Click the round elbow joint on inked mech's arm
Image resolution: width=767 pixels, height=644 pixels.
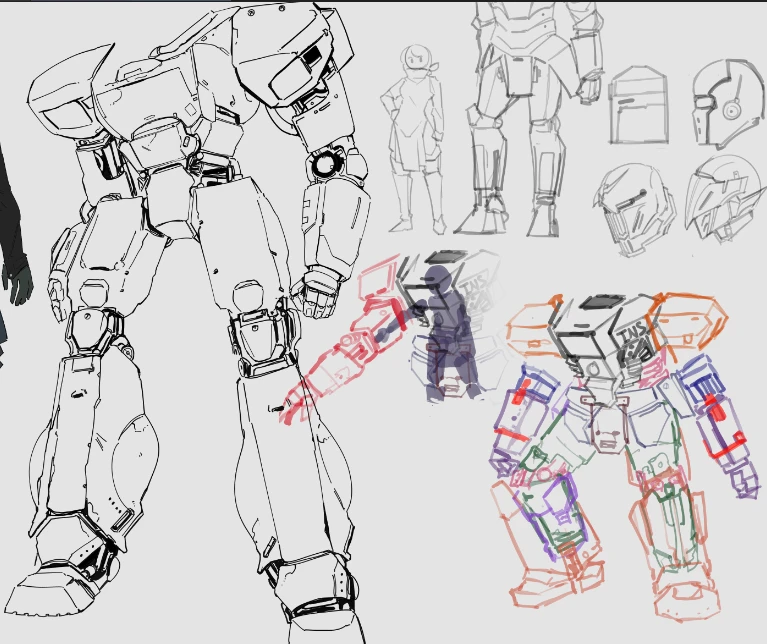324,164
